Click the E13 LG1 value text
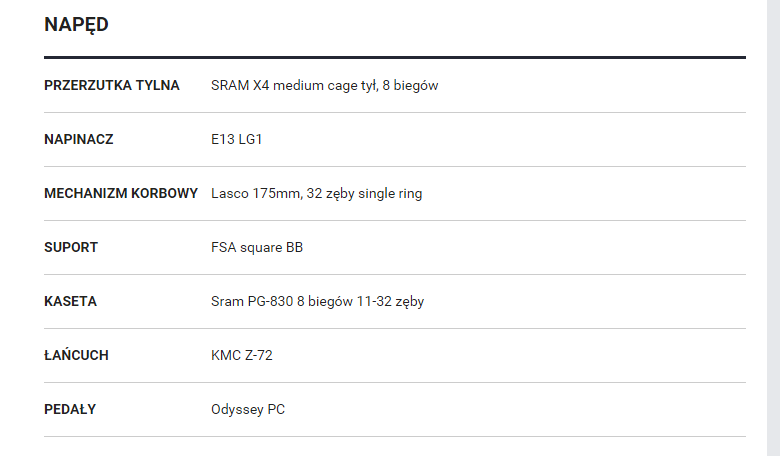 point(236,139)
